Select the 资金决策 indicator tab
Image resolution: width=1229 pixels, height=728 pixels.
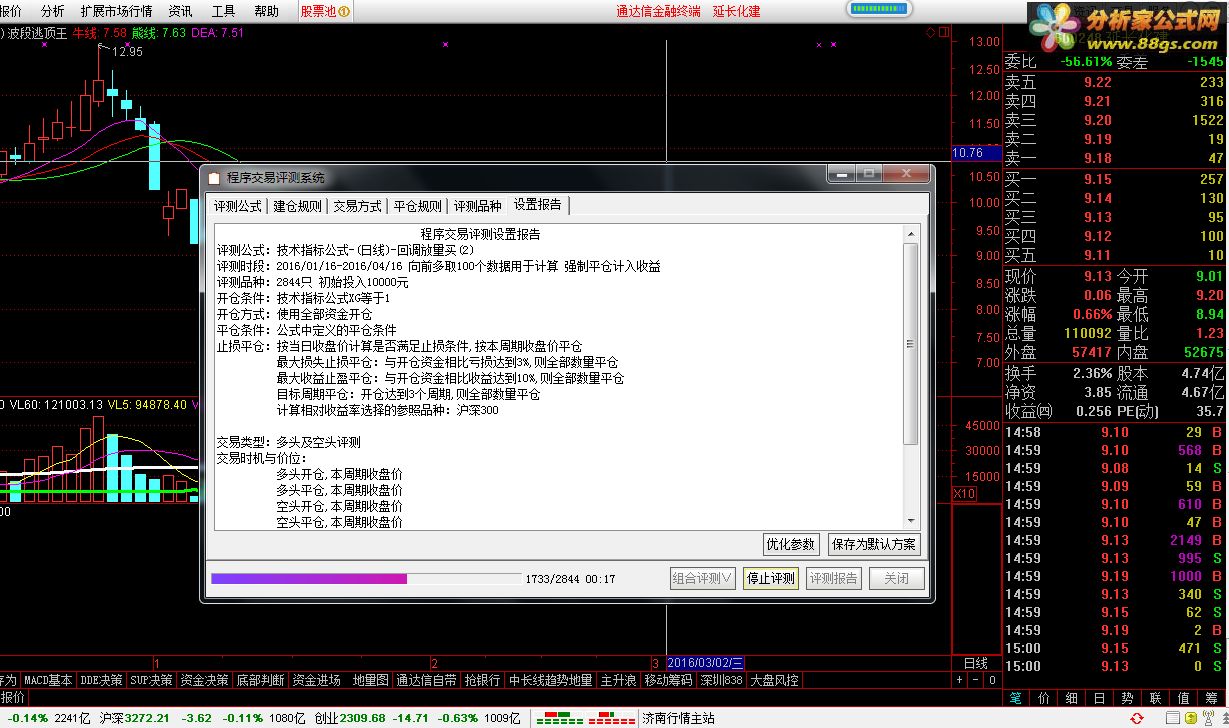[205, 680]
